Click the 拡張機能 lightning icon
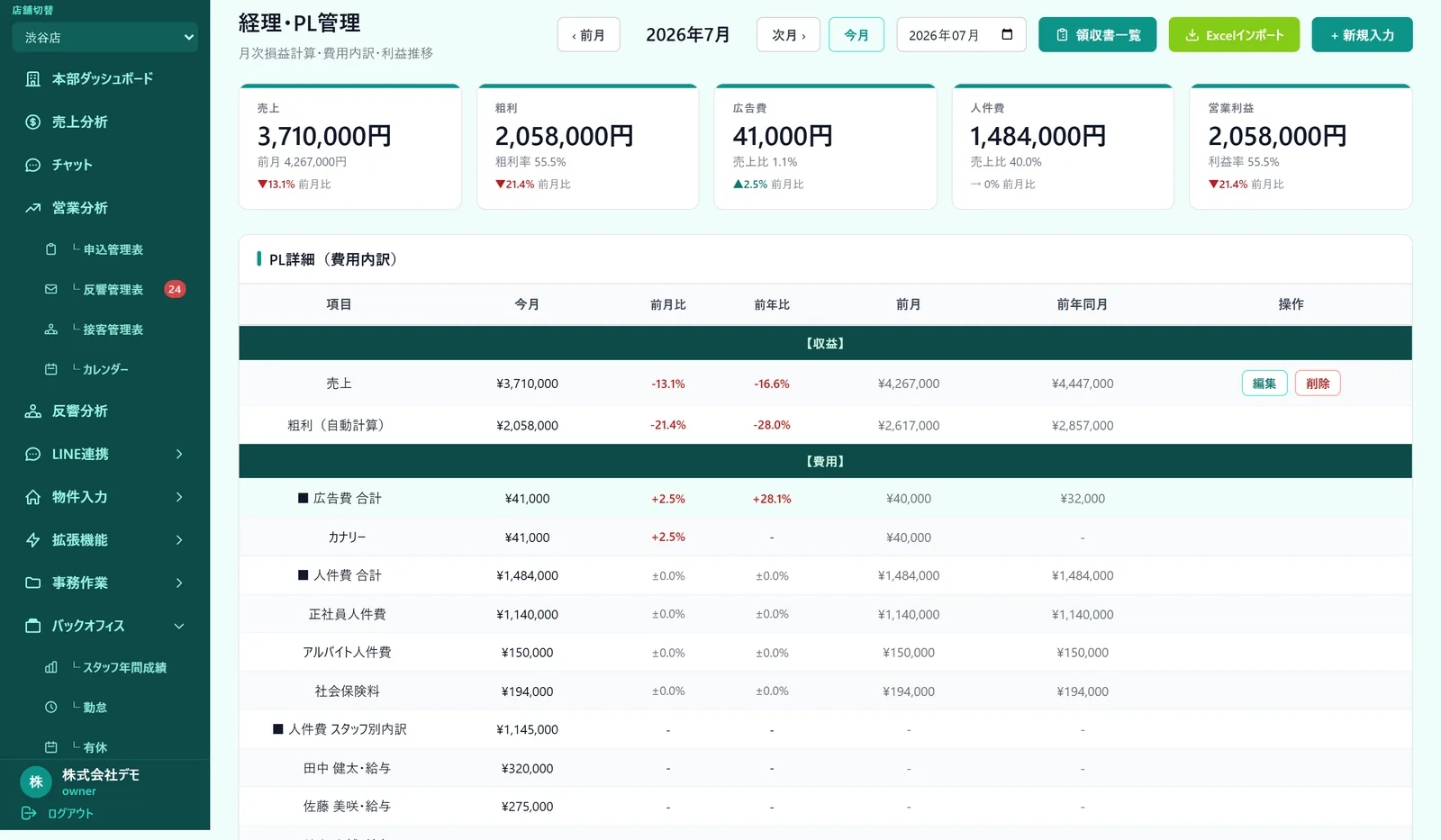The image size is (1441, 840). pyautogui.click(x=33, y=540)
